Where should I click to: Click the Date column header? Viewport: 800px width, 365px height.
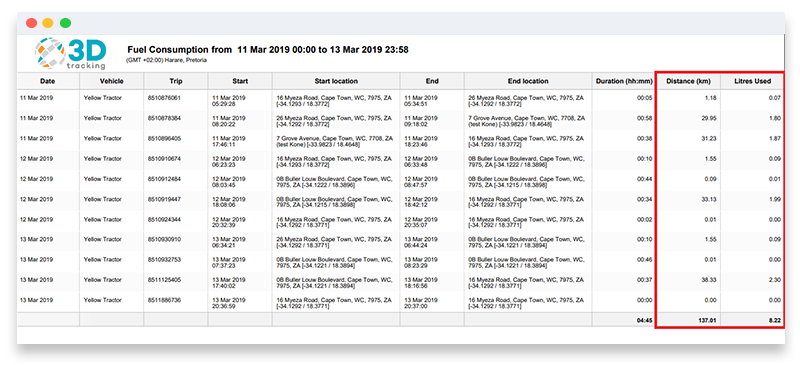[47, 81]
